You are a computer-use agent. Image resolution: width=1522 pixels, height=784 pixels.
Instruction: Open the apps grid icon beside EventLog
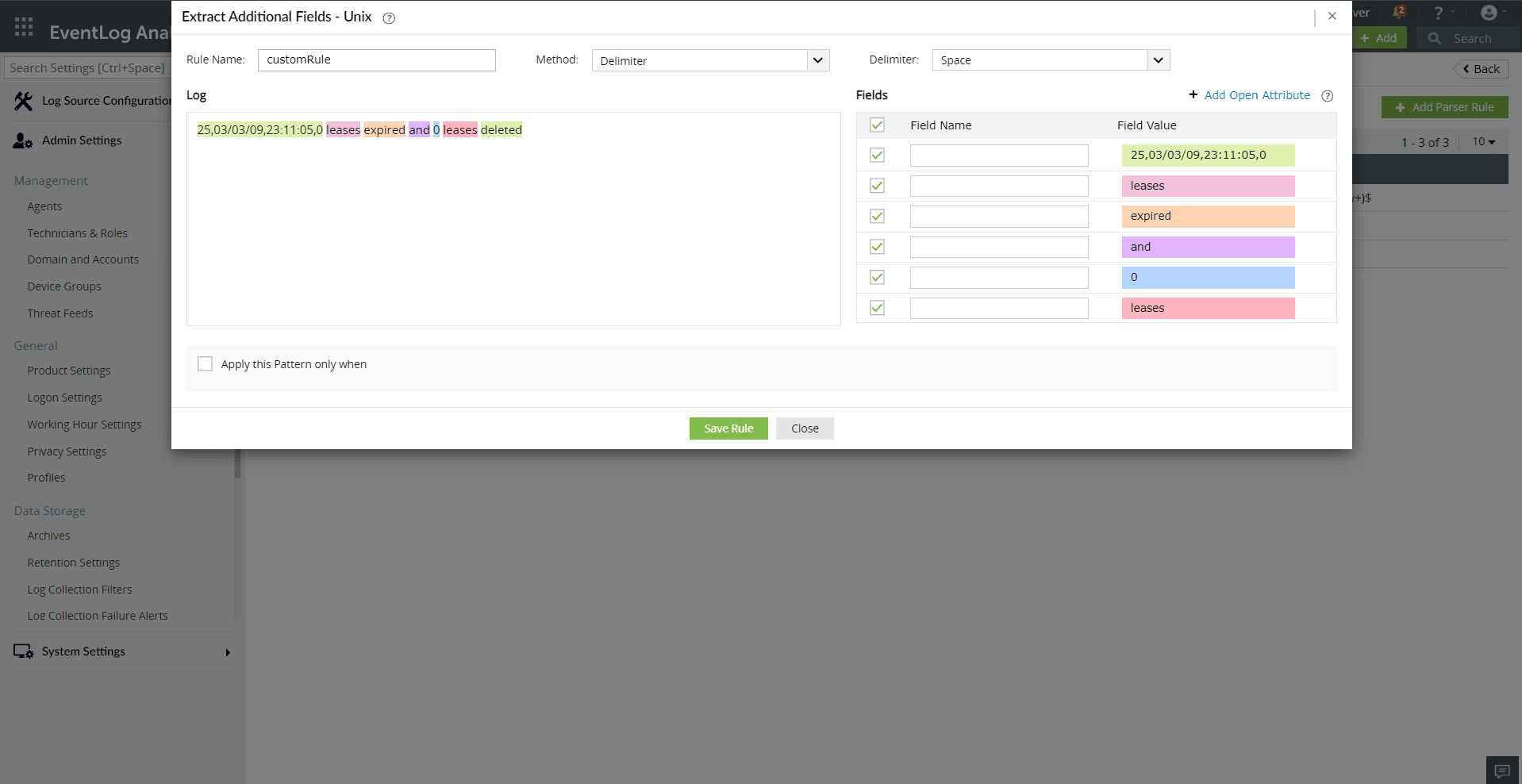(23, 27)
